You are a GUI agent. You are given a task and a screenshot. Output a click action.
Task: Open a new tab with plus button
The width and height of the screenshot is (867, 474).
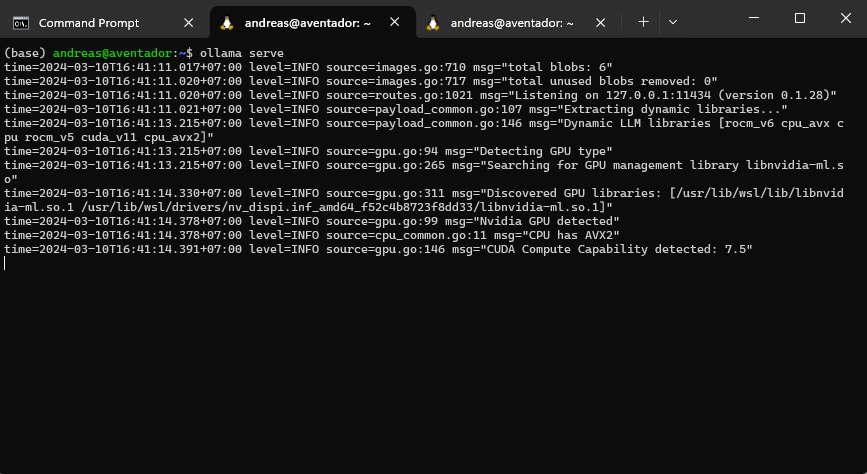coord(643,22)
